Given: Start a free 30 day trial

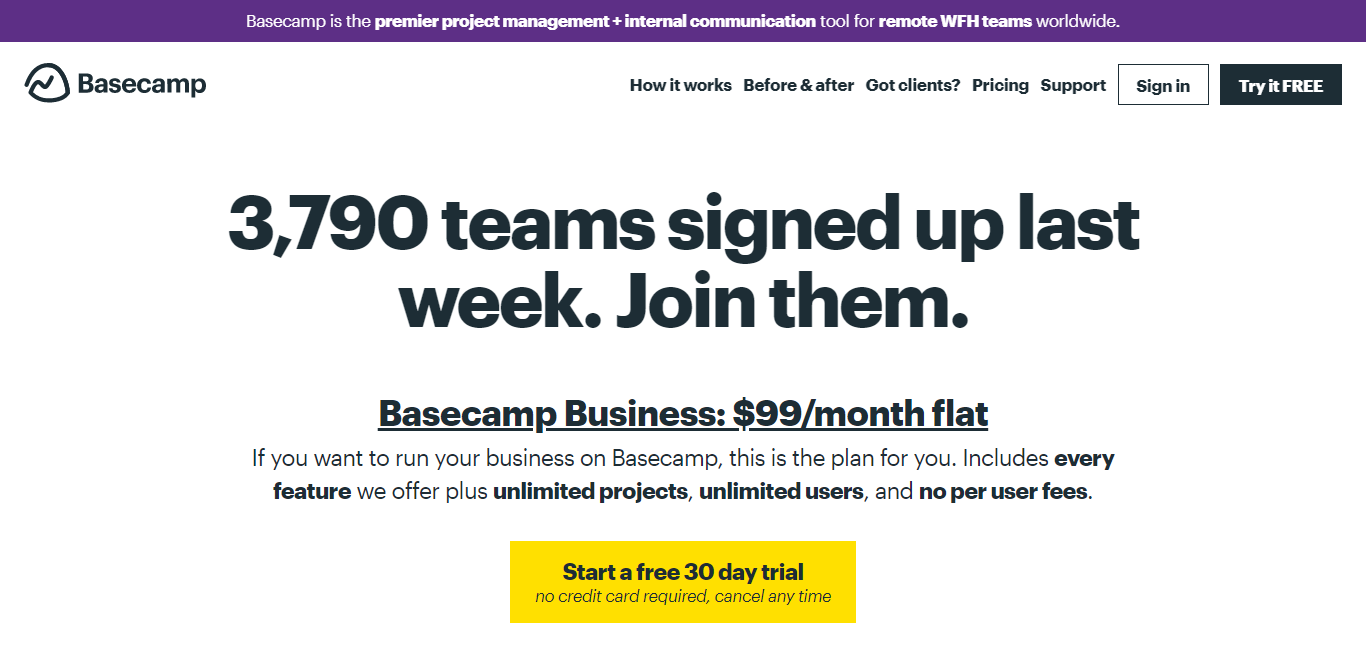Looking at the screenshot, I should [683, 582].
